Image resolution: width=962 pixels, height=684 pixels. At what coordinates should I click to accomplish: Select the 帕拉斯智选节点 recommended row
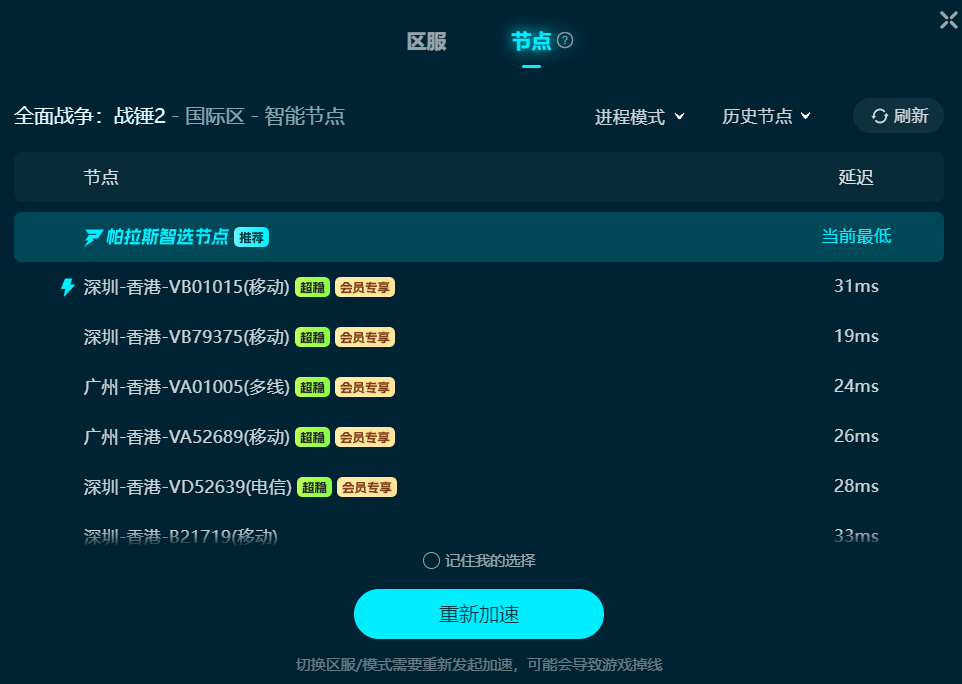click(x=479, y=237)
